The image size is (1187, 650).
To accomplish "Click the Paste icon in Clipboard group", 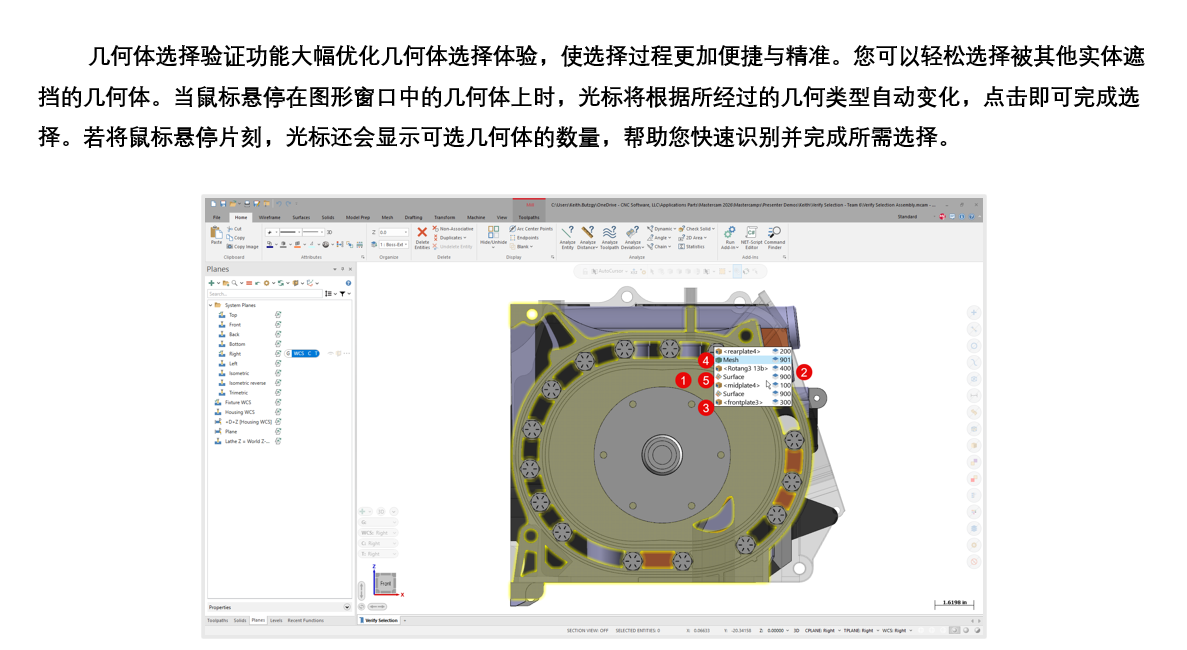I will click(217, 232).
